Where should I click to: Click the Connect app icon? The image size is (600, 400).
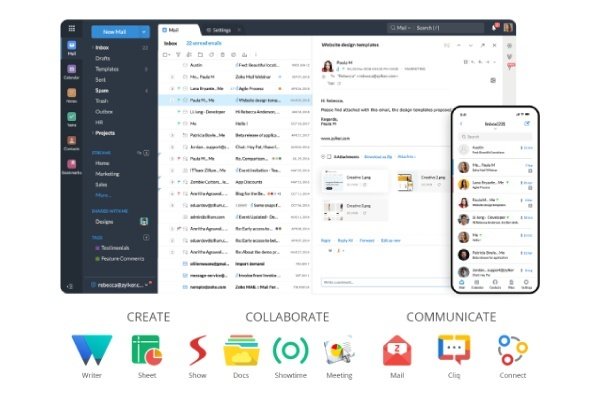pos(513,350)
